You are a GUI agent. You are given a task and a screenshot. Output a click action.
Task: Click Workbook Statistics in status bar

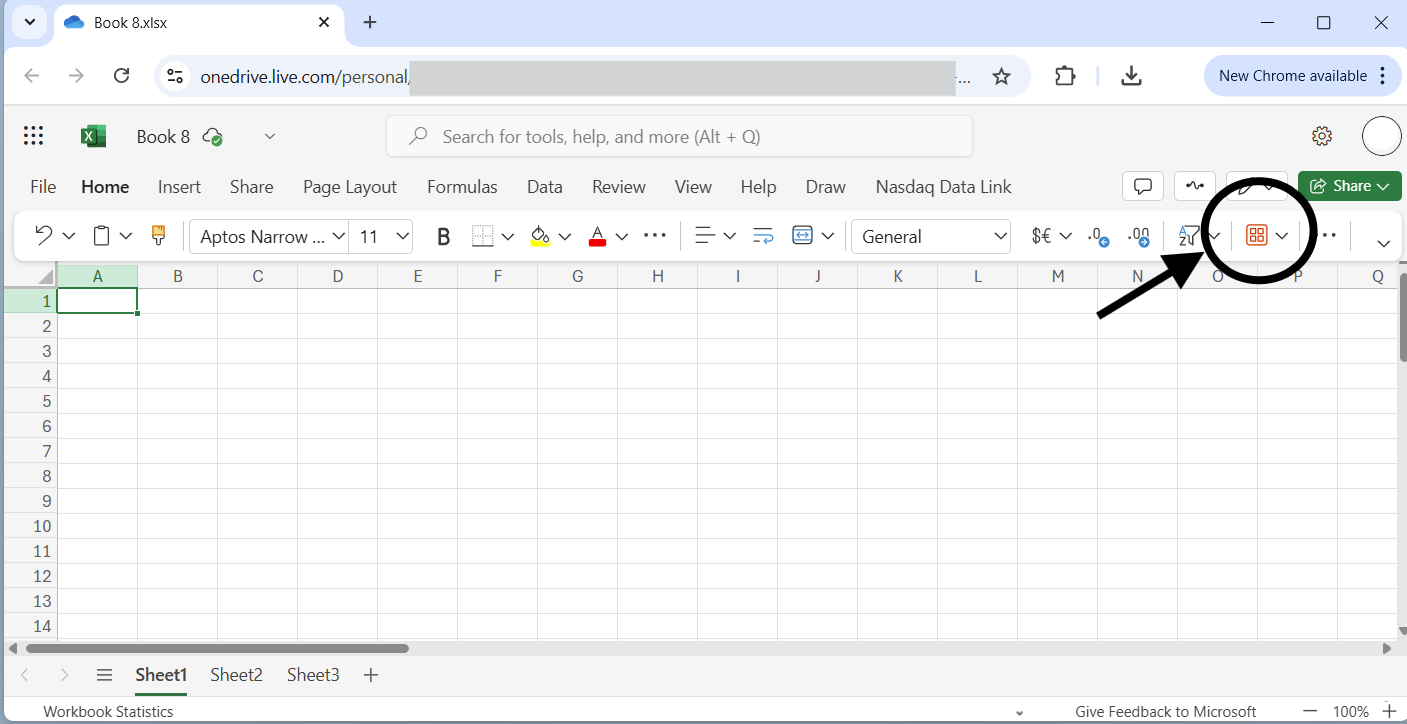108,711
